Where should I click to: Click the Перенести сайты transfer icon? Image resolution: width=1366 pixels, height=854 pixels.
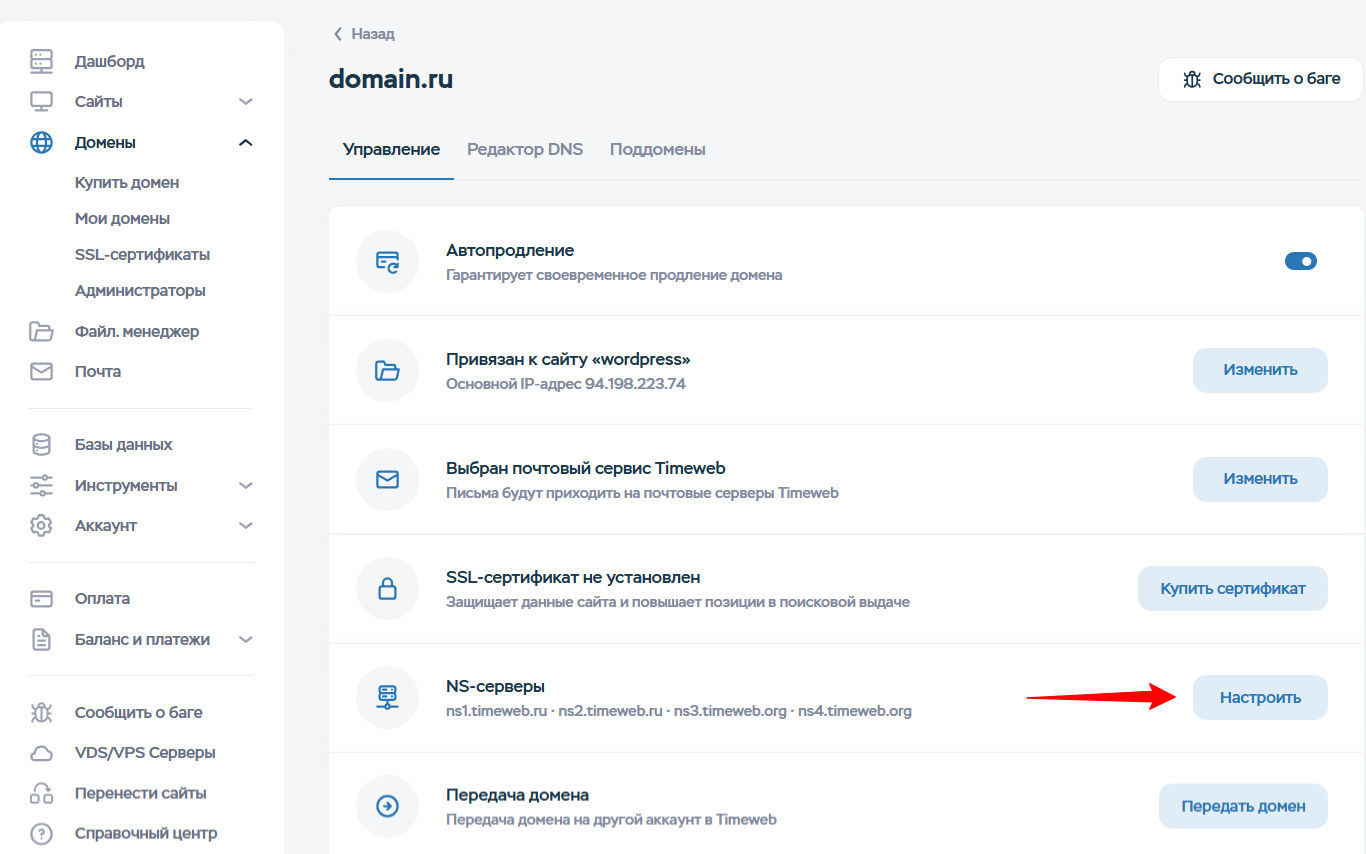[41, 794]
